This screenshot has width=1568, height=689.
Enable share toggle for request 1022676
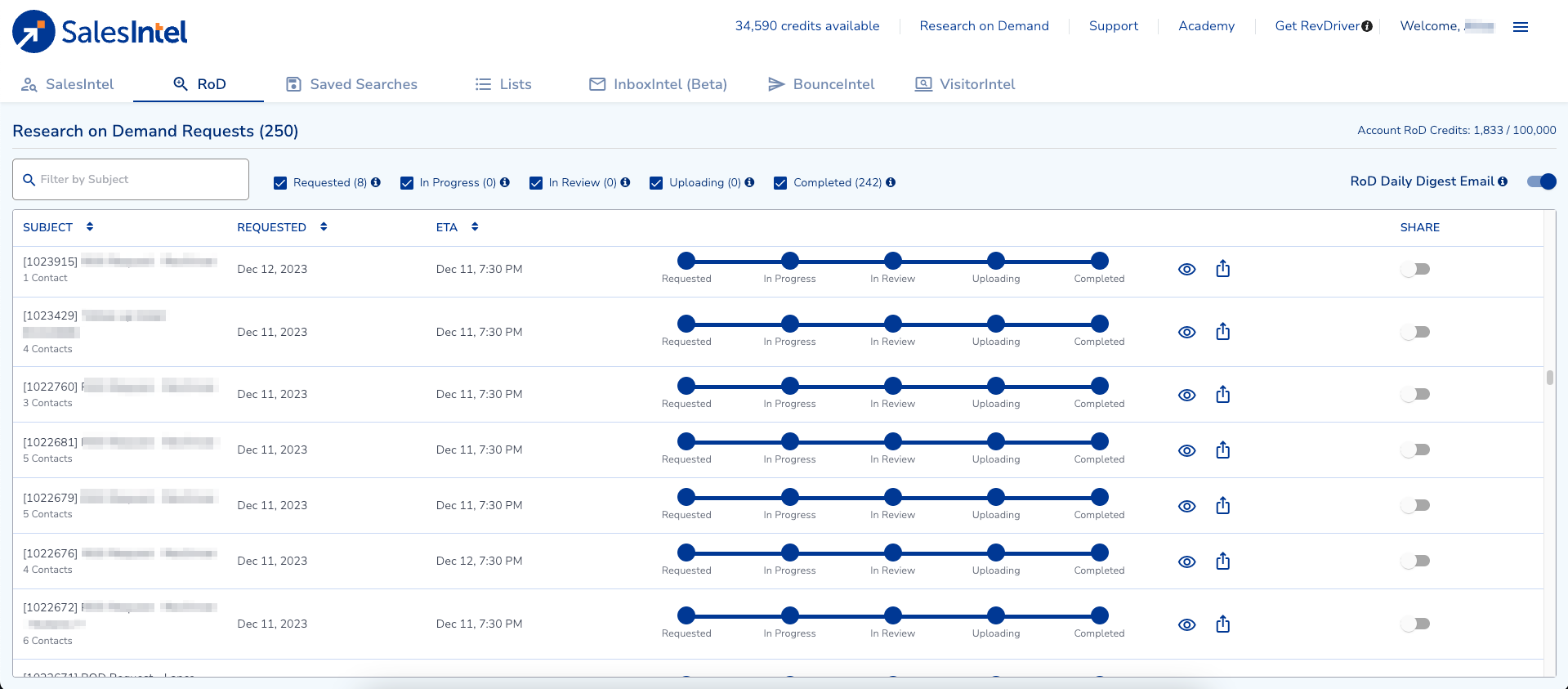[x=1415, y=561]
